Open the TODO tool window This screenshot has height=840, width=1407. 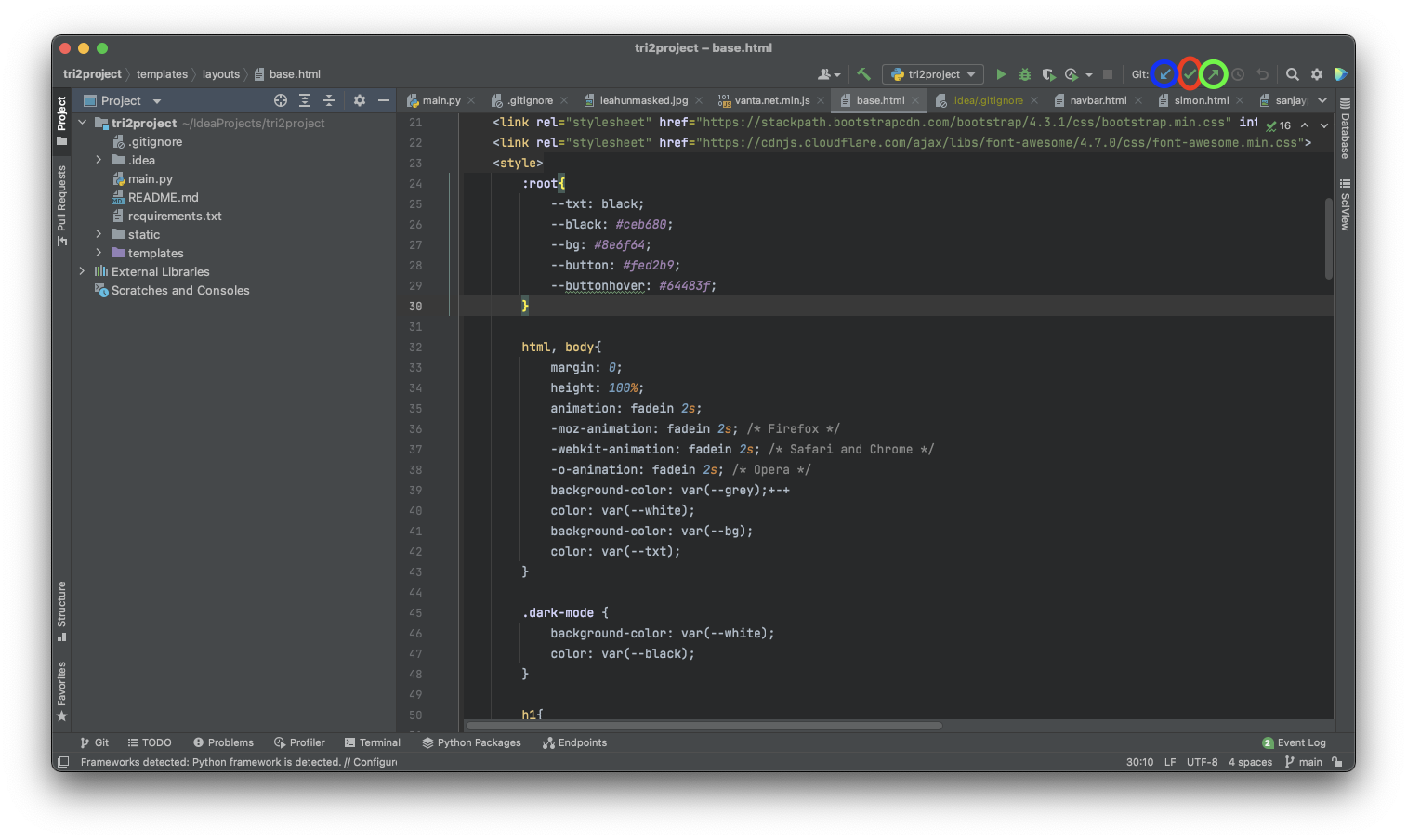click(150, 742)
